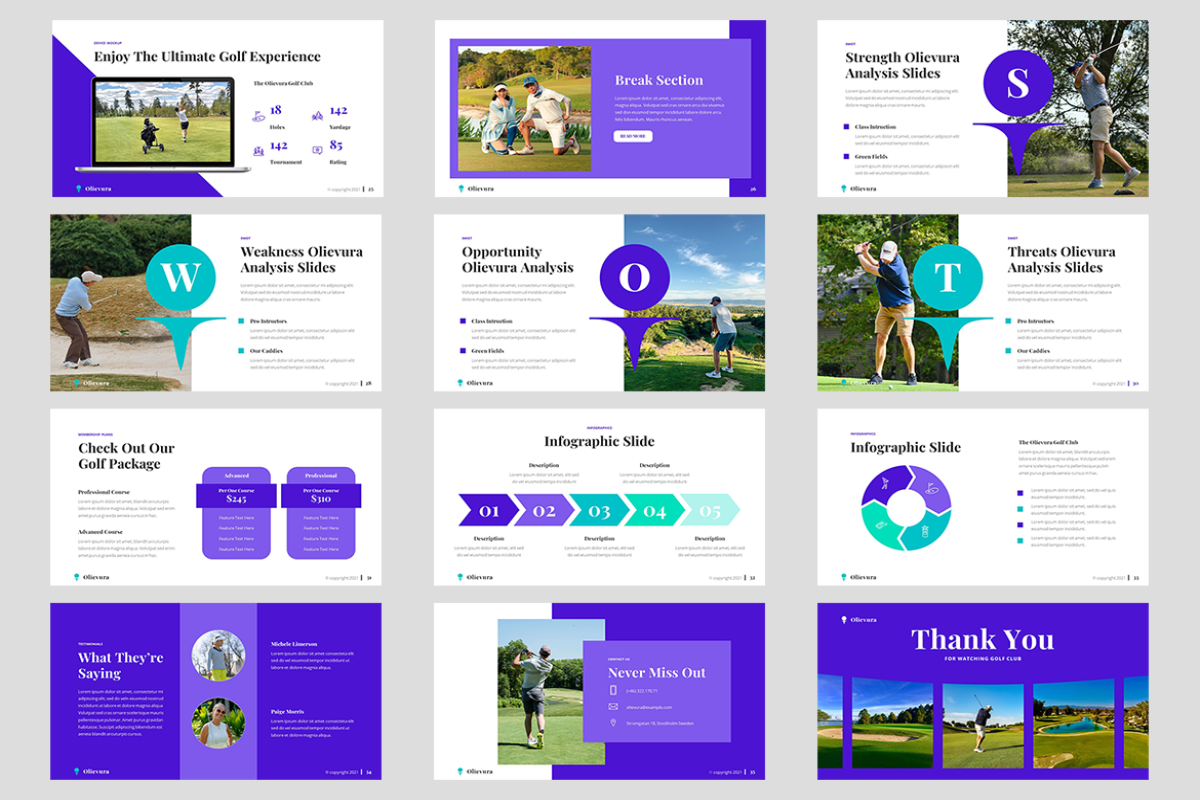Click the purple O badge on Opportunity slide
Screen dimensions: 1200x800
[x=634, y=277]
